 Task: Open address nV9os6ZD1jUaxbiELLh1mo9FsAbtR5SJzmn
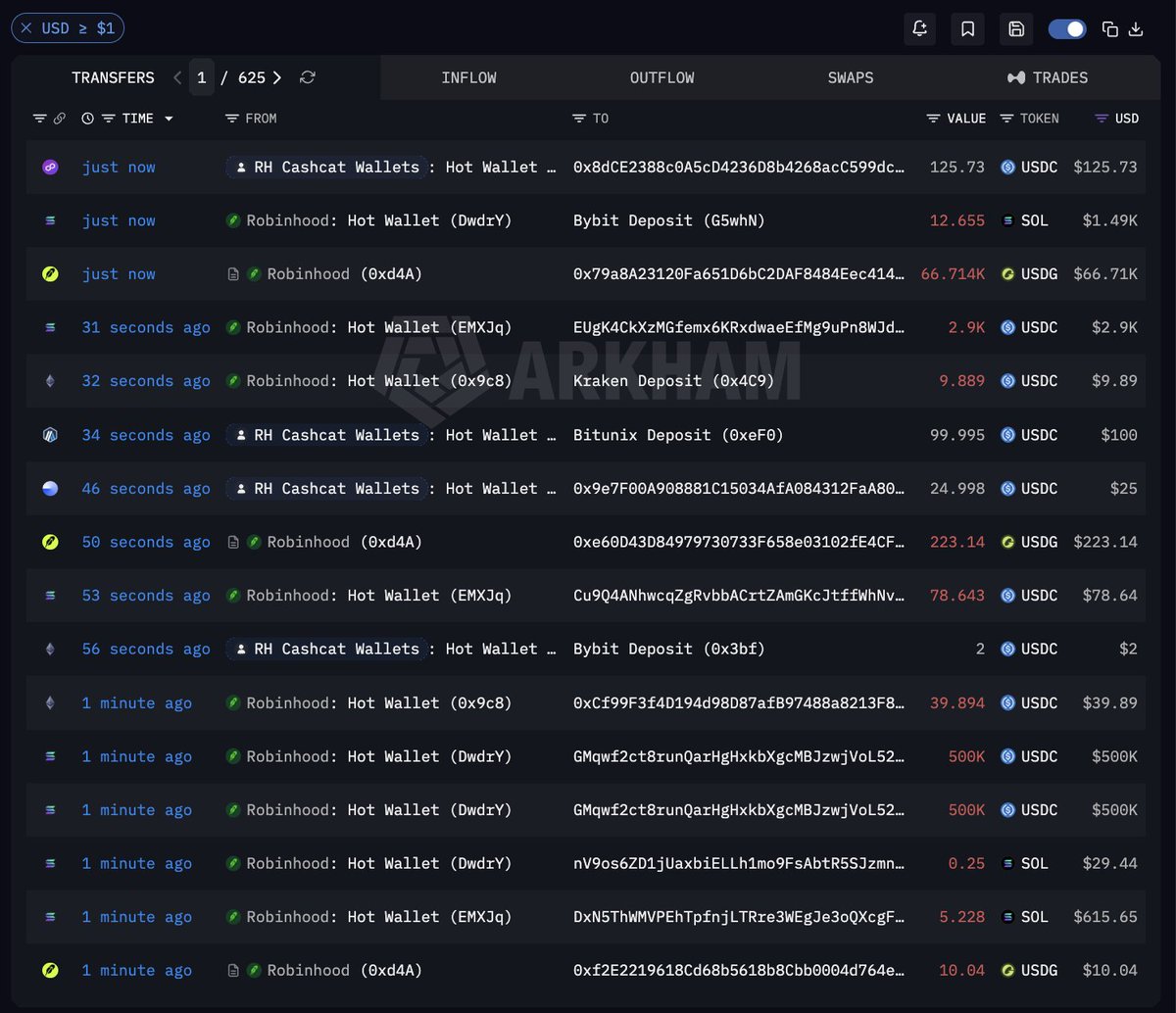point(739,863)
